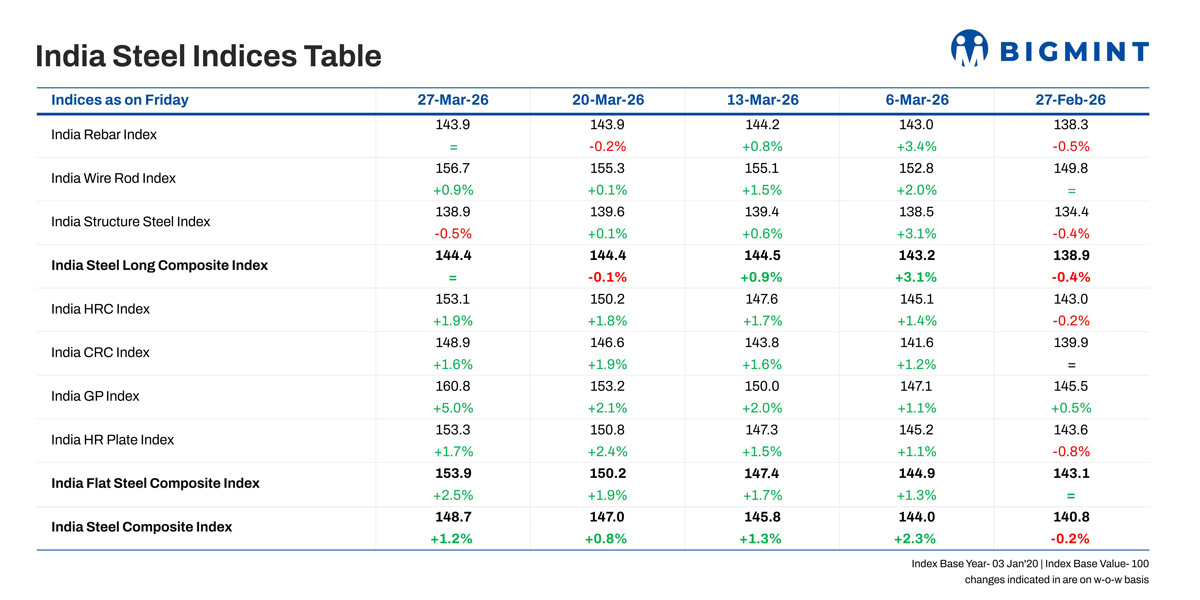Click the India Steel Composite Index label
The image size is (1200, 600).
tap(141, 527)
